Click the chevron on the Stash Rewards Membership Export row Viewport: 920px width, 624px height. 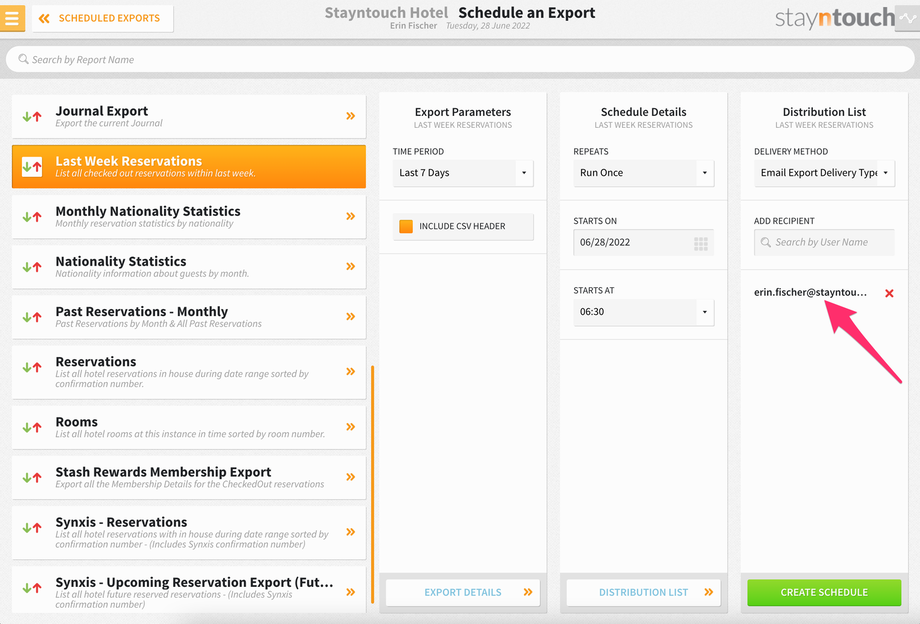point(350,477)
